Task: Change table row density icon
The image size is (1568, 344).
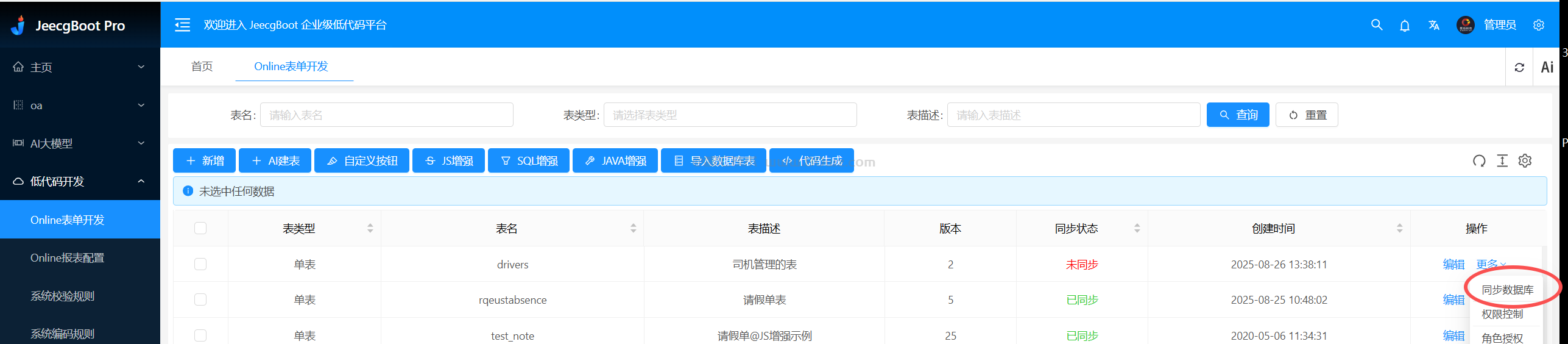Action: pos(1502,161)
